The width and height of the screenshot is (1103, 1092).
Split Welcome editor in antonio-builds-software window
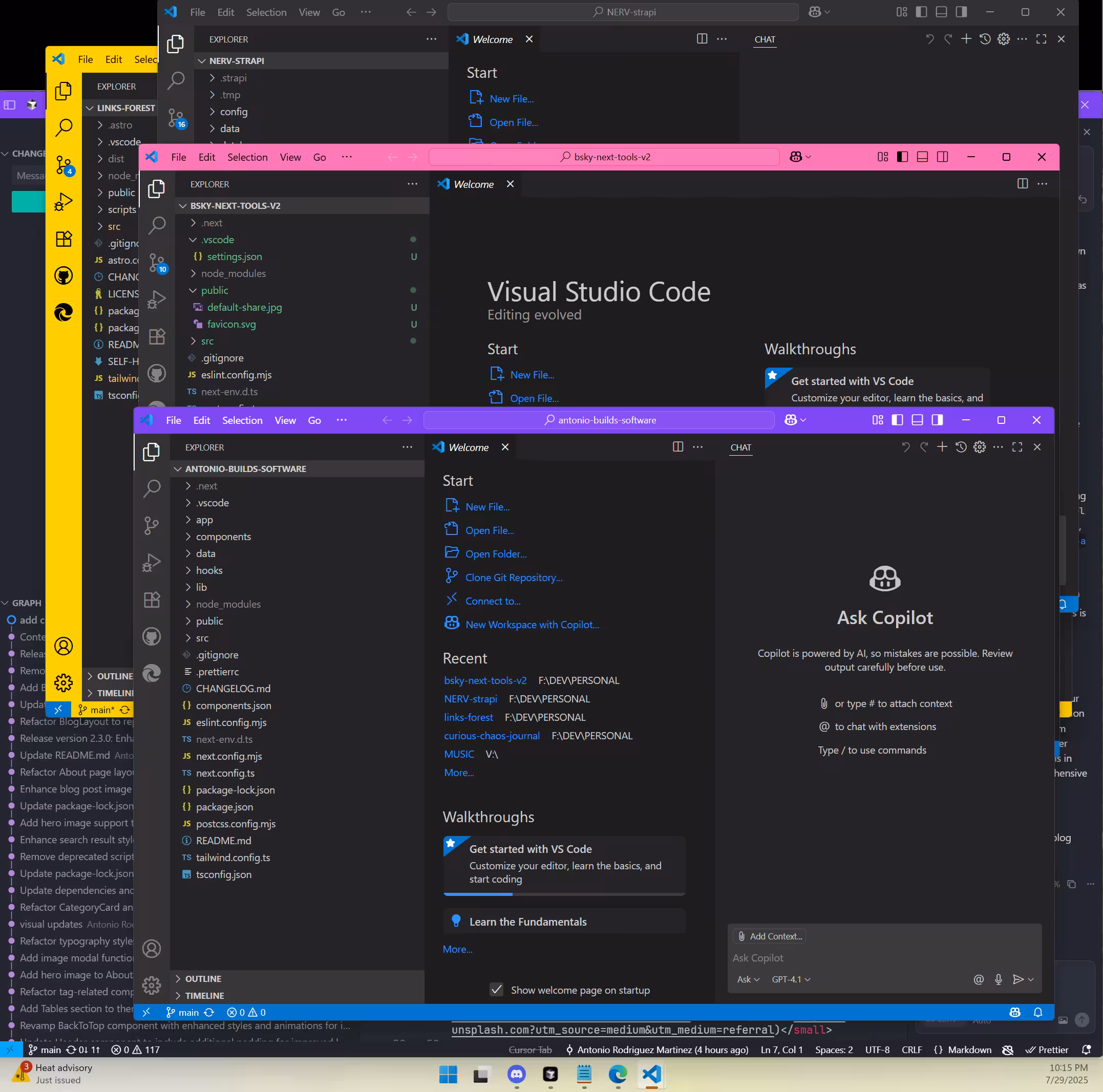click(678, 447)
